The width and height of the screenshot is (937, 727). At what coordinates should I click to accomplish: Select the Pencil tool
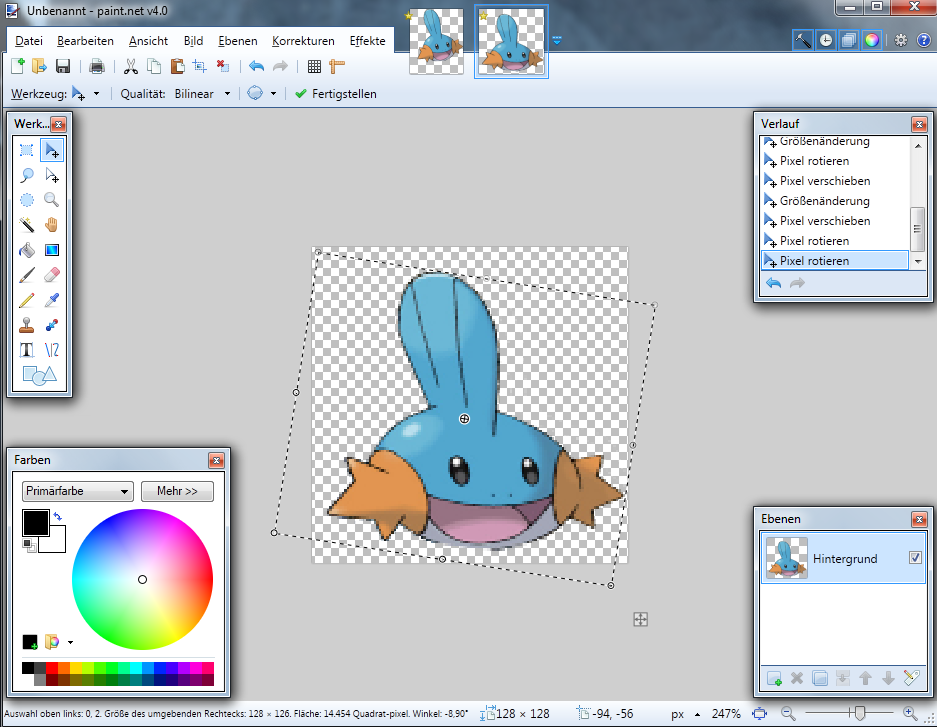coord(26,300)
